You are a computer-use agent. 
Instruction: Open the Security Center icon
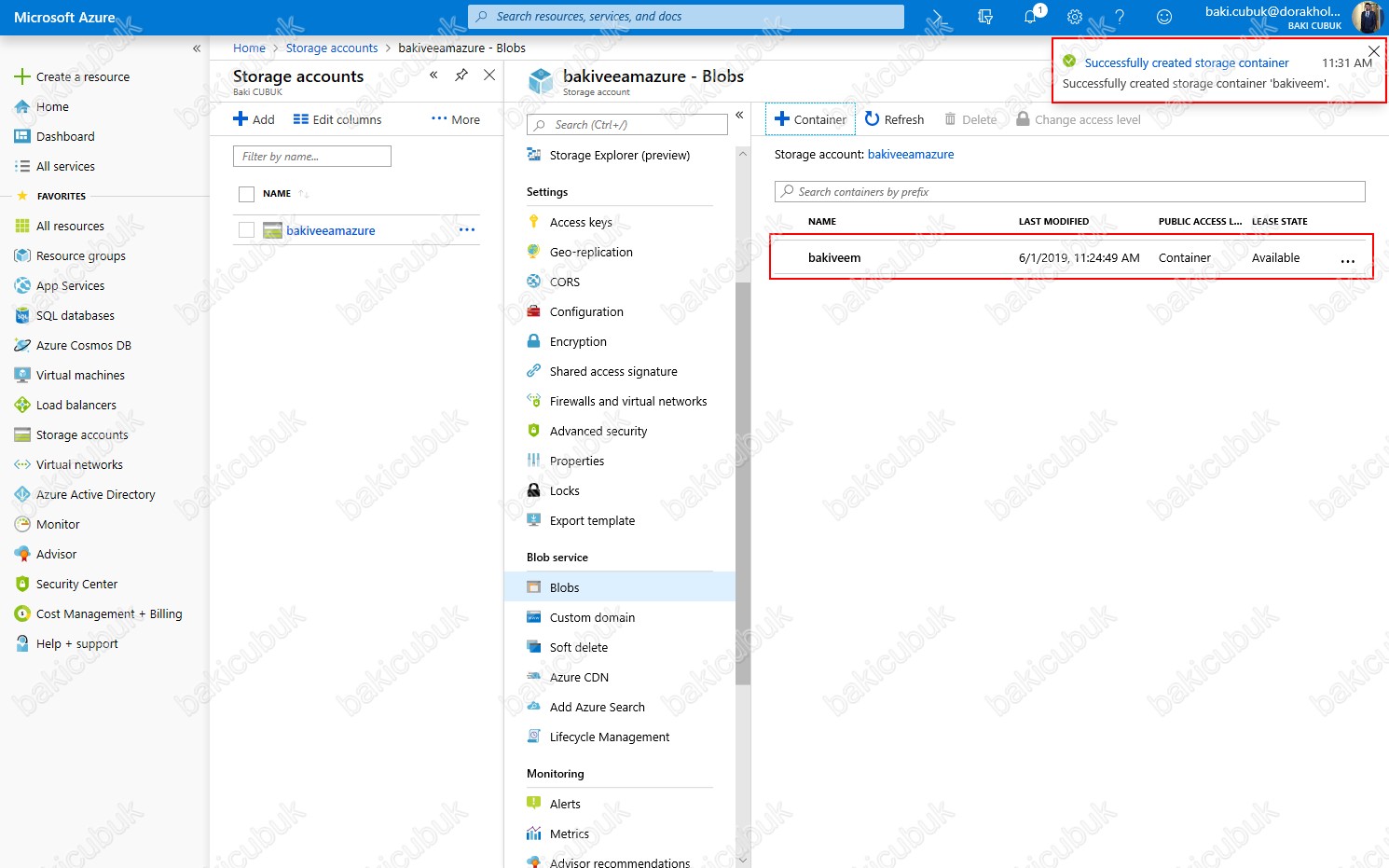click(x=22, y=585)
